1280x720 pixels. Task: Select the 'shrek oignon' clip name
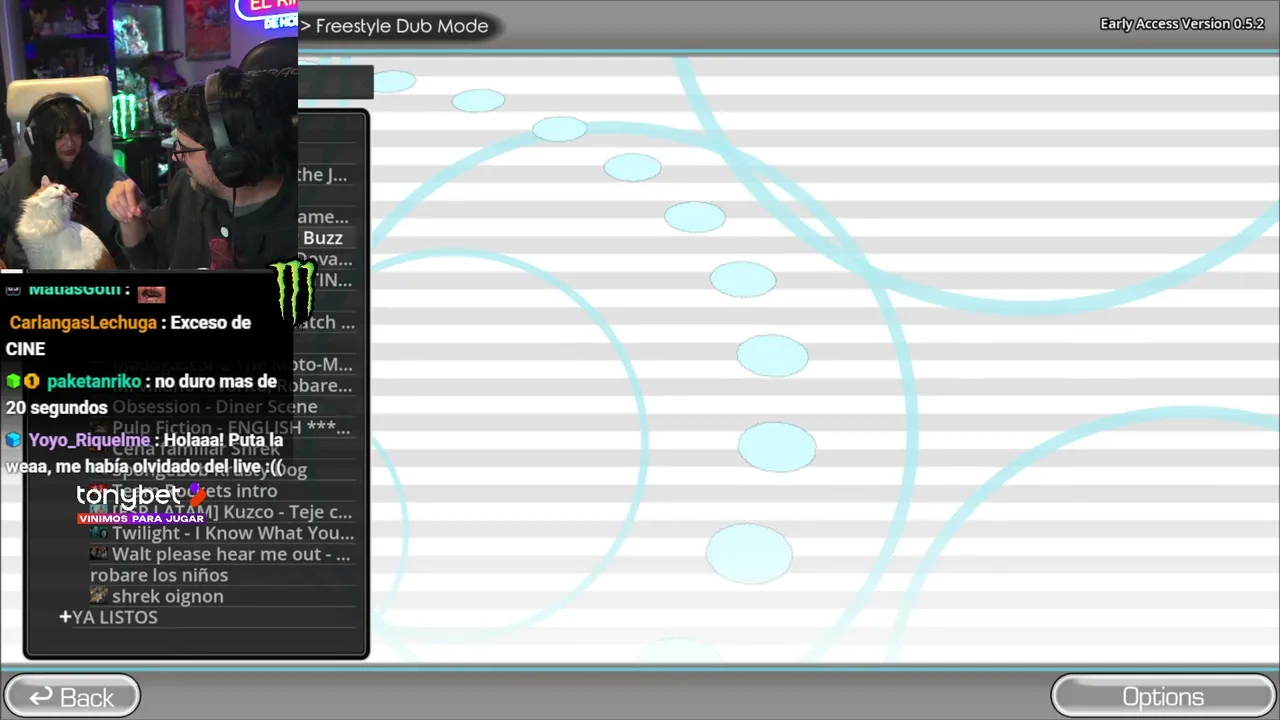click(x=168, y=596)
